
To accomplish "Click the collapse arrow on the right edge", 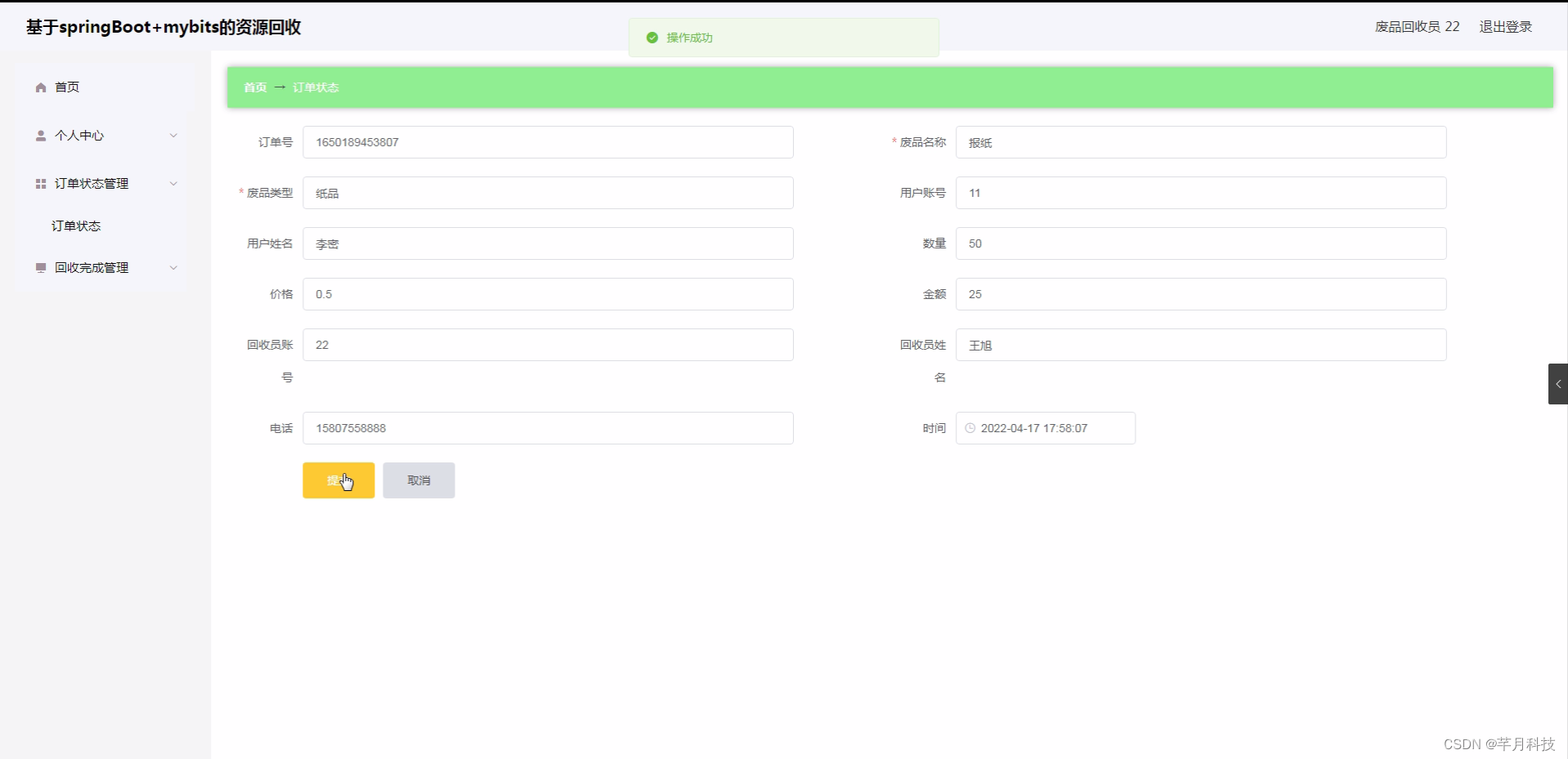I will (x=1557, y=383).
